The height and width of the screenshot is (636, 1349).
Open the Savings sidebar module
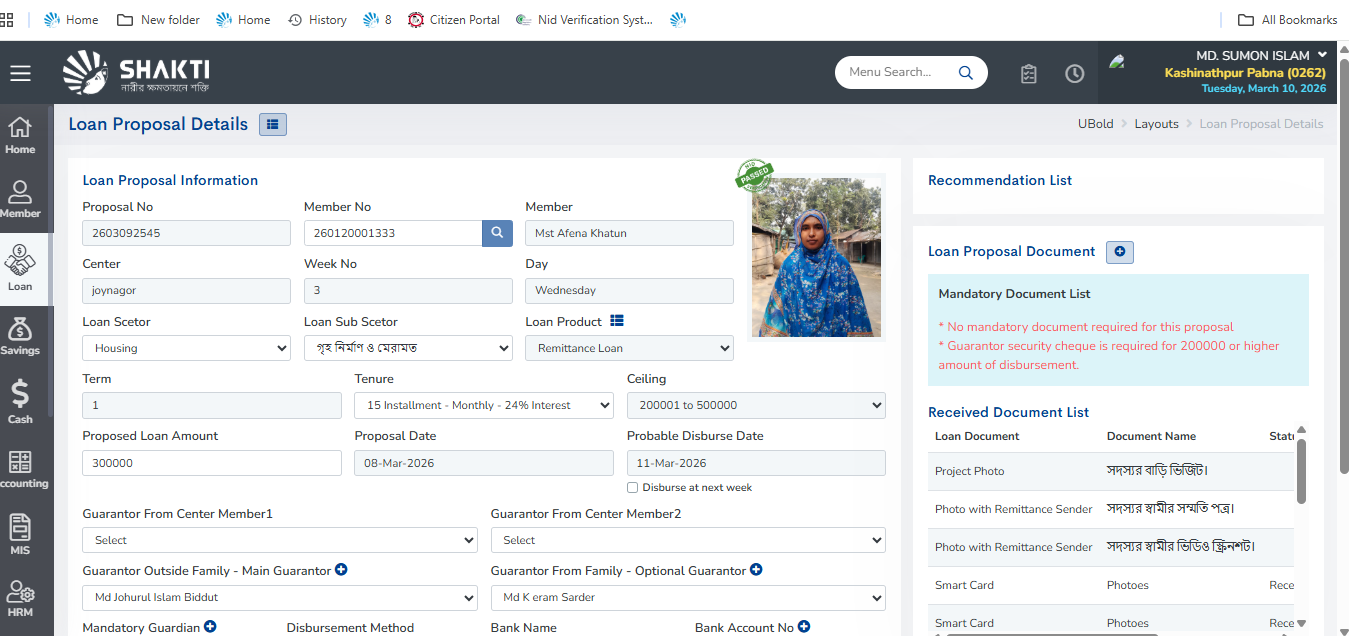[x=20, y=336]
